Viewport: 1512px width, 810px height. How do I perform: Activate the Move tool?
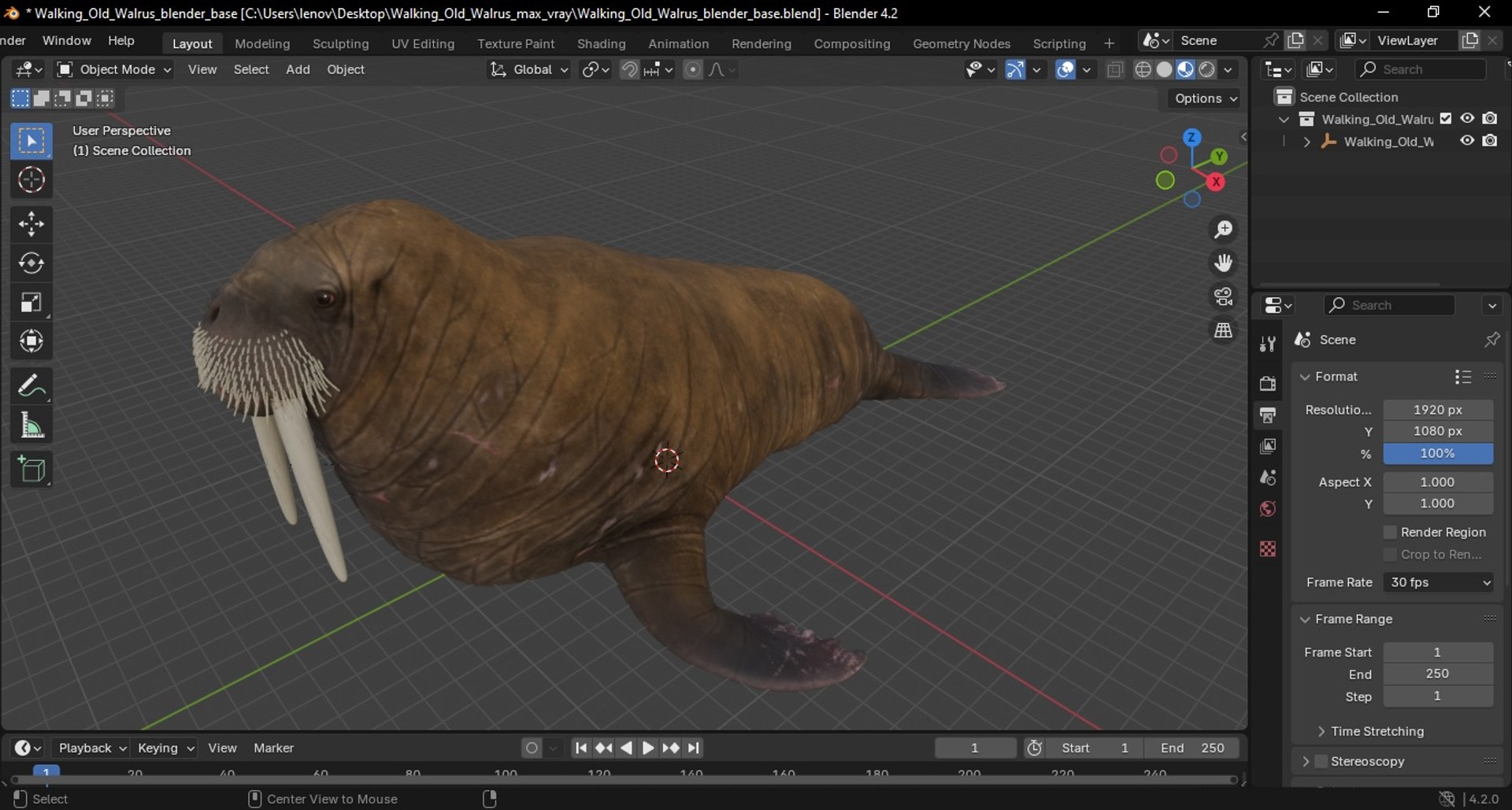click(31, 224)
